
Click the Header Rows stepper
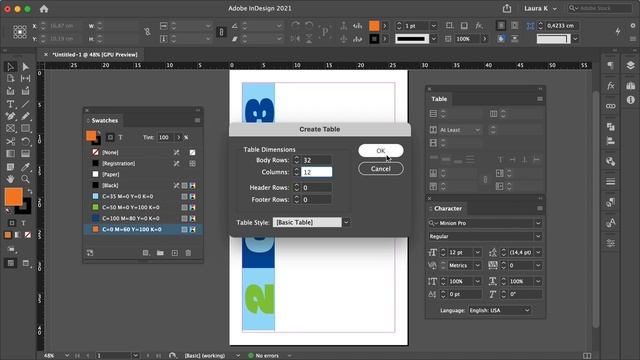tap(297, 187)
